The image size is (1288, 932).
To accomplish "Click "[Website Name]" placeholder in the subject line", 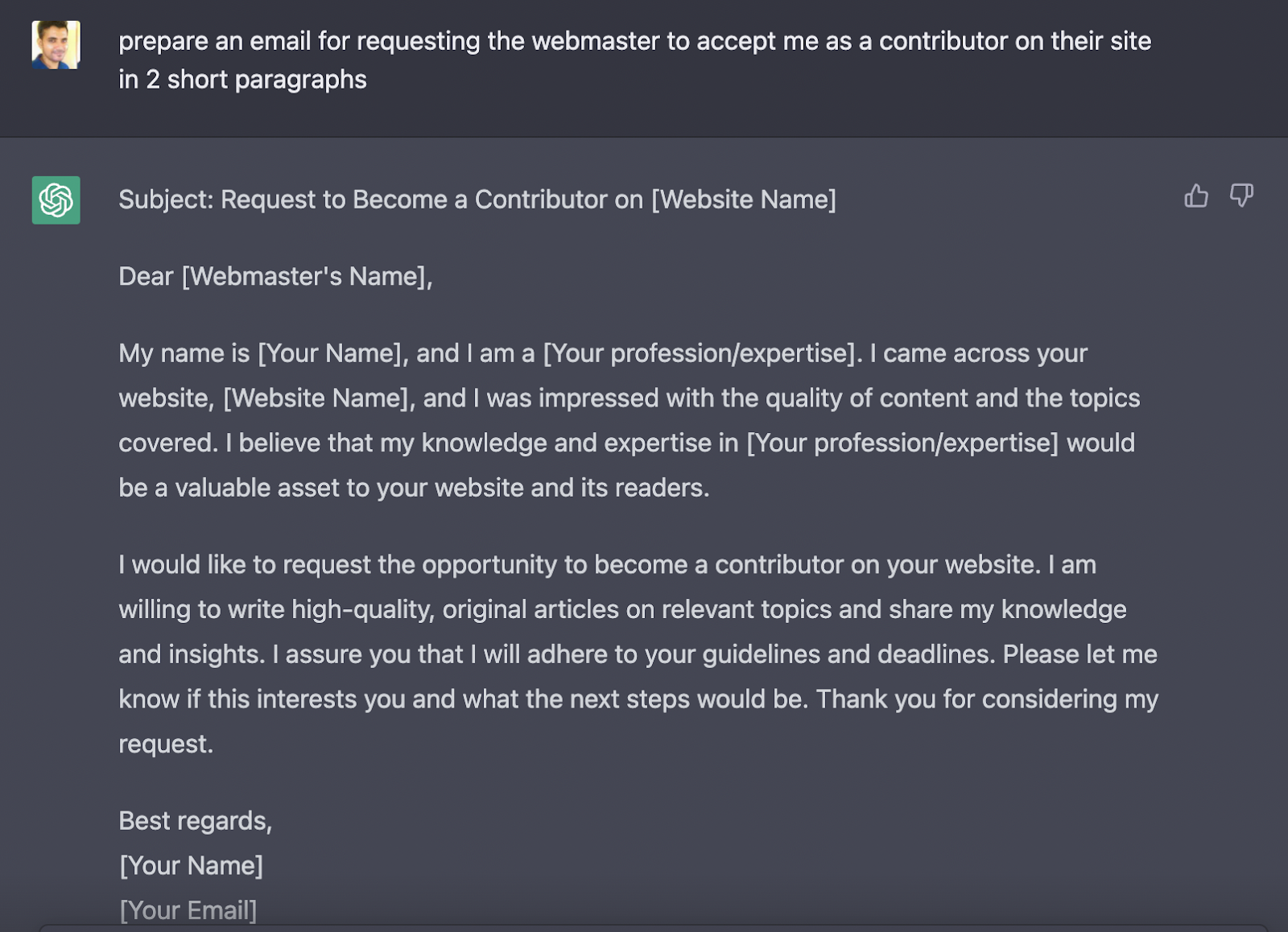I will tap(743, 200).
